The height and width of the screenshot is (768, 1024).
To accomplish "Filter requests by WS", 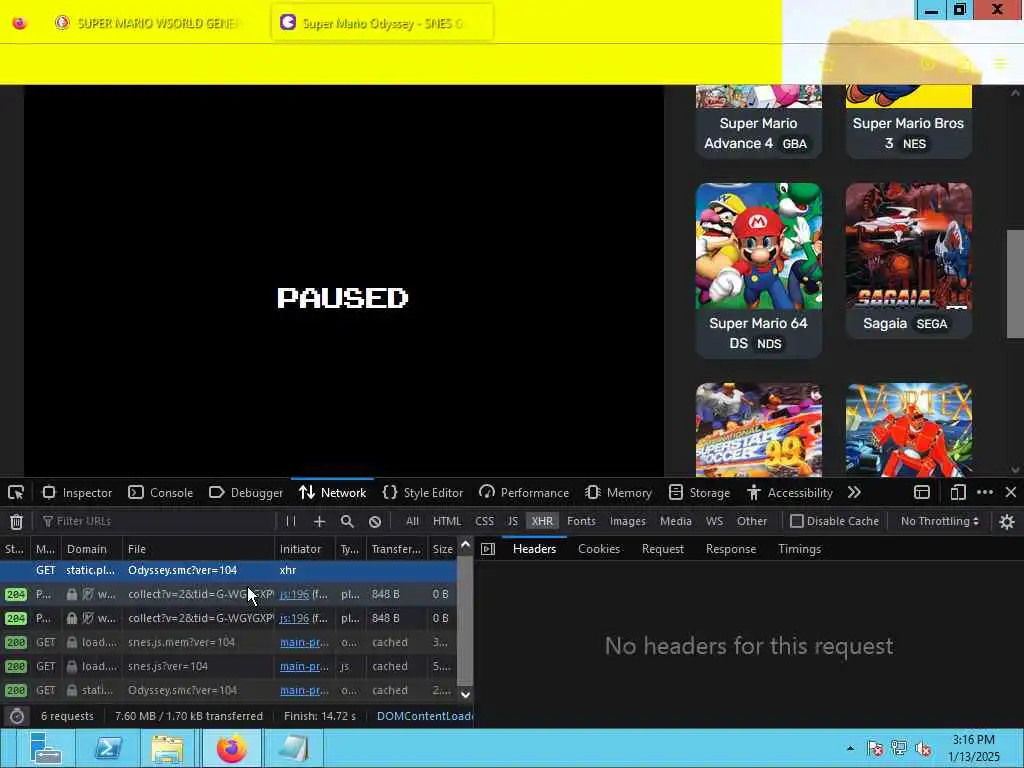I will pyautogui.click(x=714, y=521).
